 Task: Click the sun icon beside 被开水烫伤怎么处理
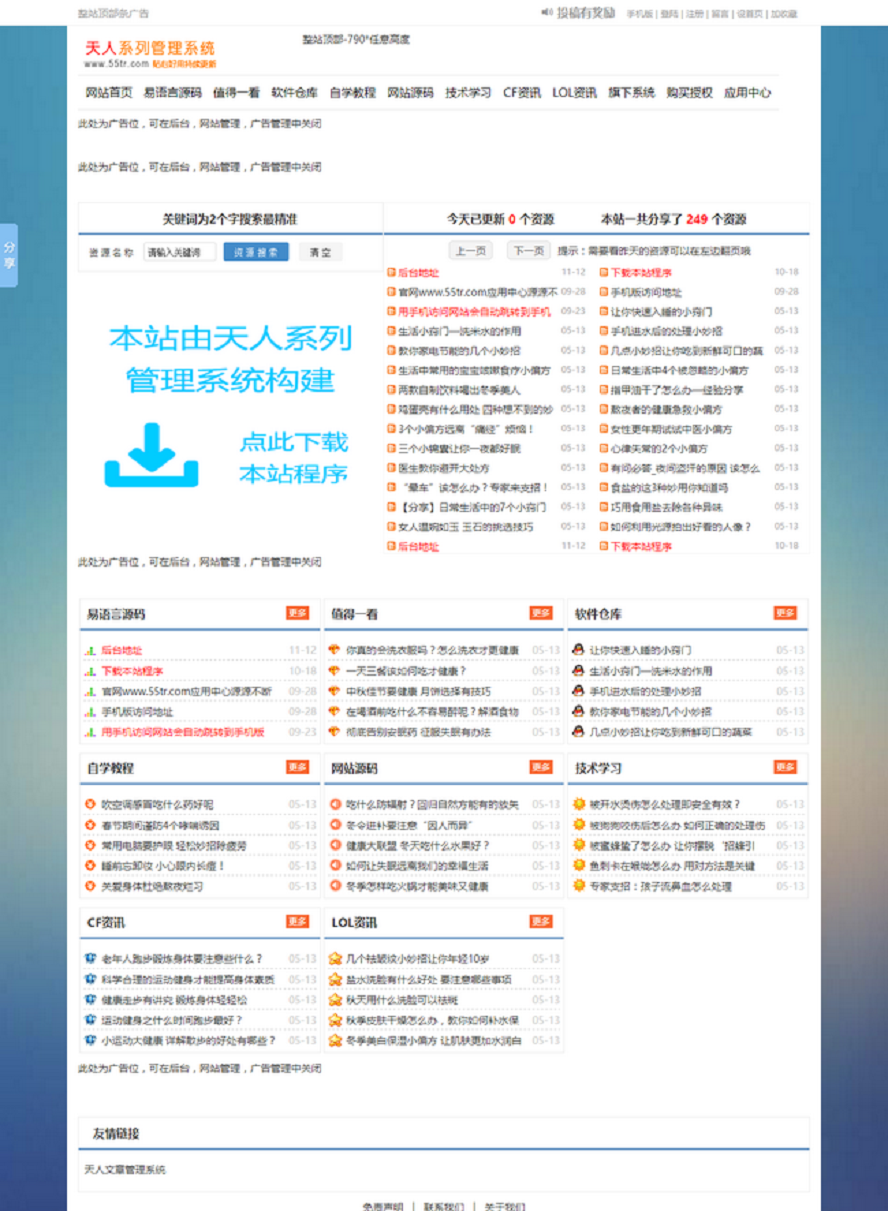tap(578, 804)
